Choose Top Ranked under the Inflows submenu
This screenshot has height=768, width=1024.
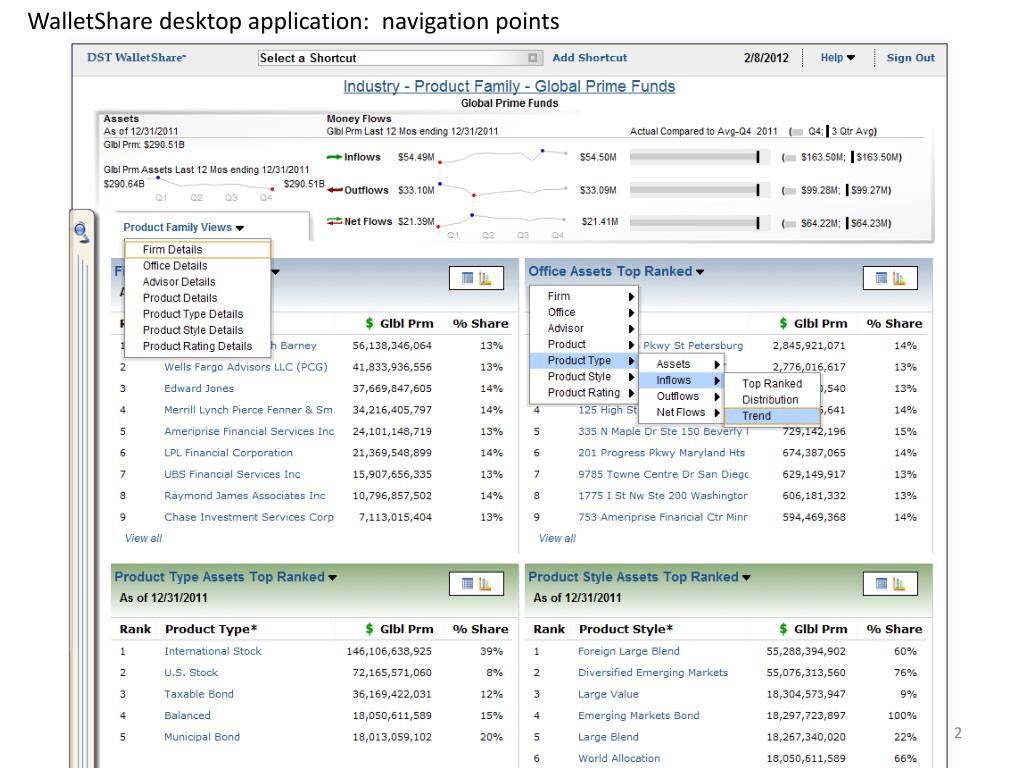771,384
